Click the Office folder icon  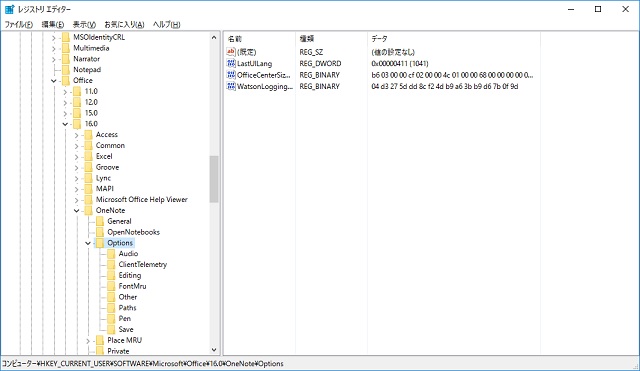point(66,80)
